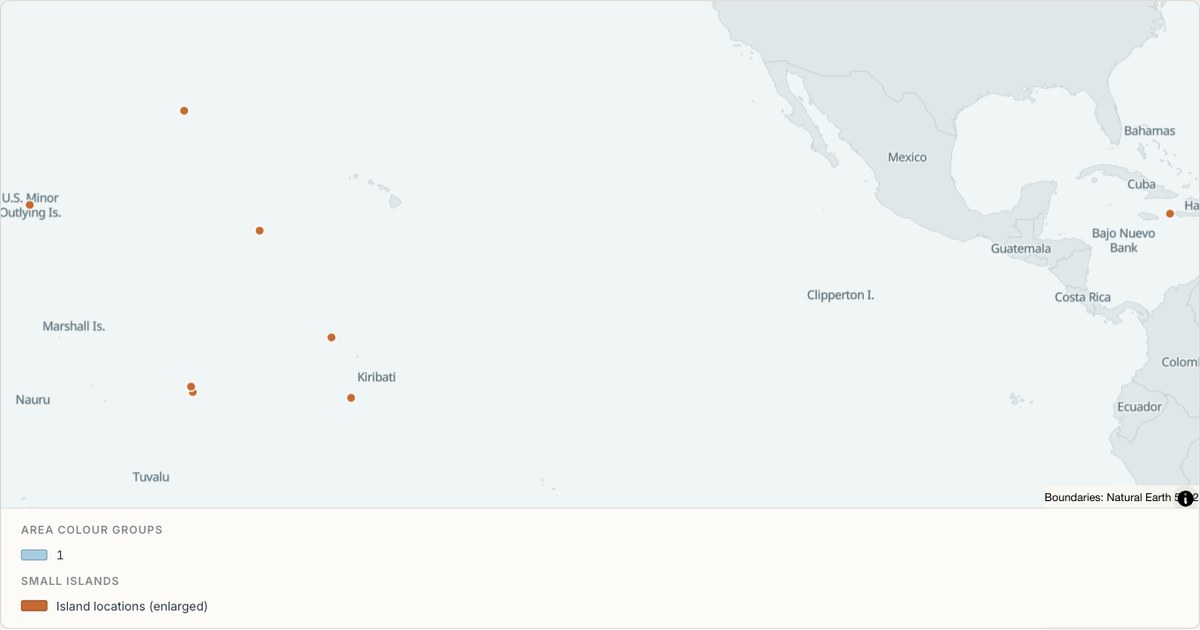
Task: Click the U.S. Minor Outlying Is. label
Action: (30, 205)
